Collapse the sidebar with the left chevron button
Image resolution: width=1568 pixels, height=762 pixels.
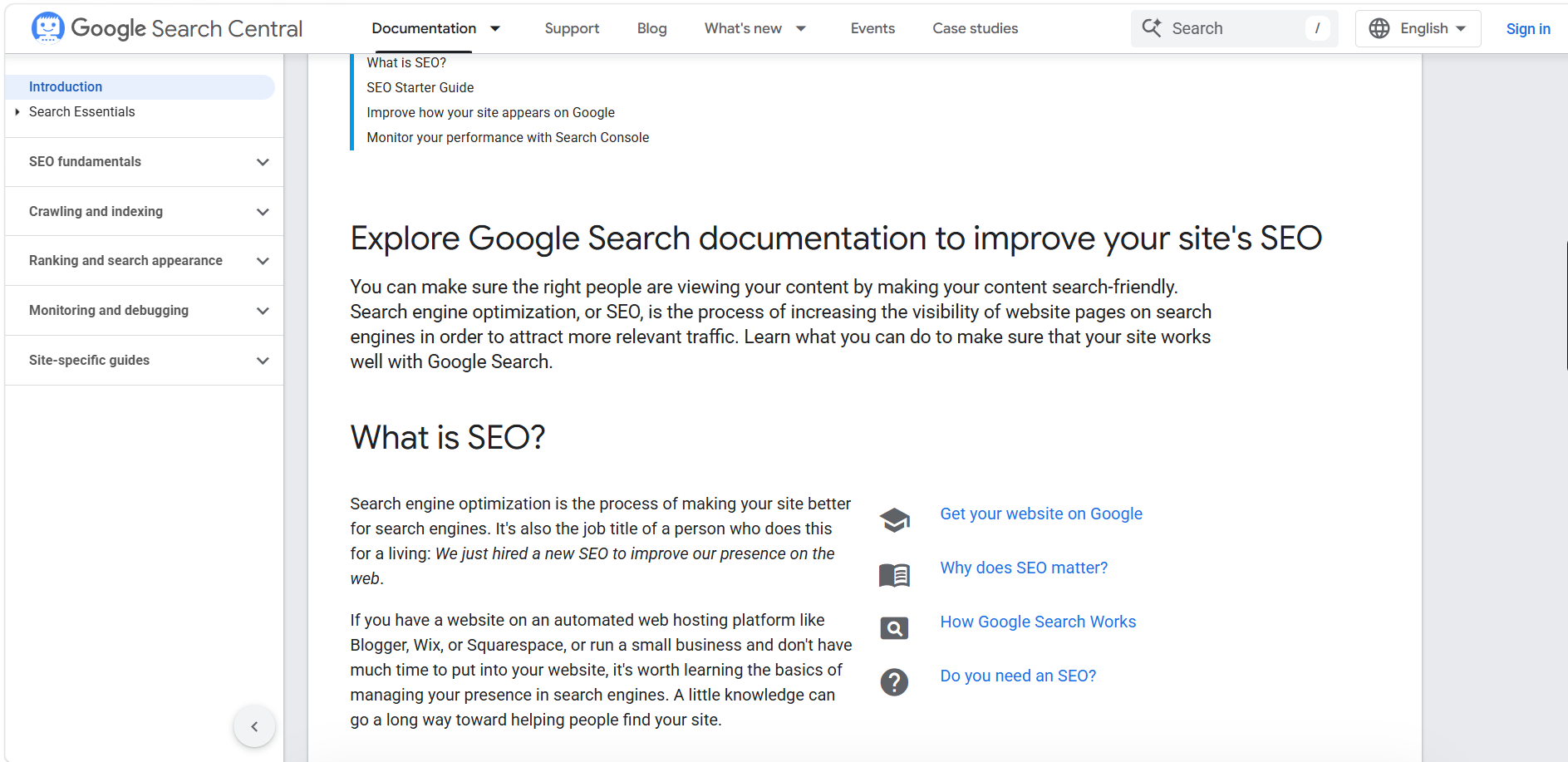click(254, 726)
